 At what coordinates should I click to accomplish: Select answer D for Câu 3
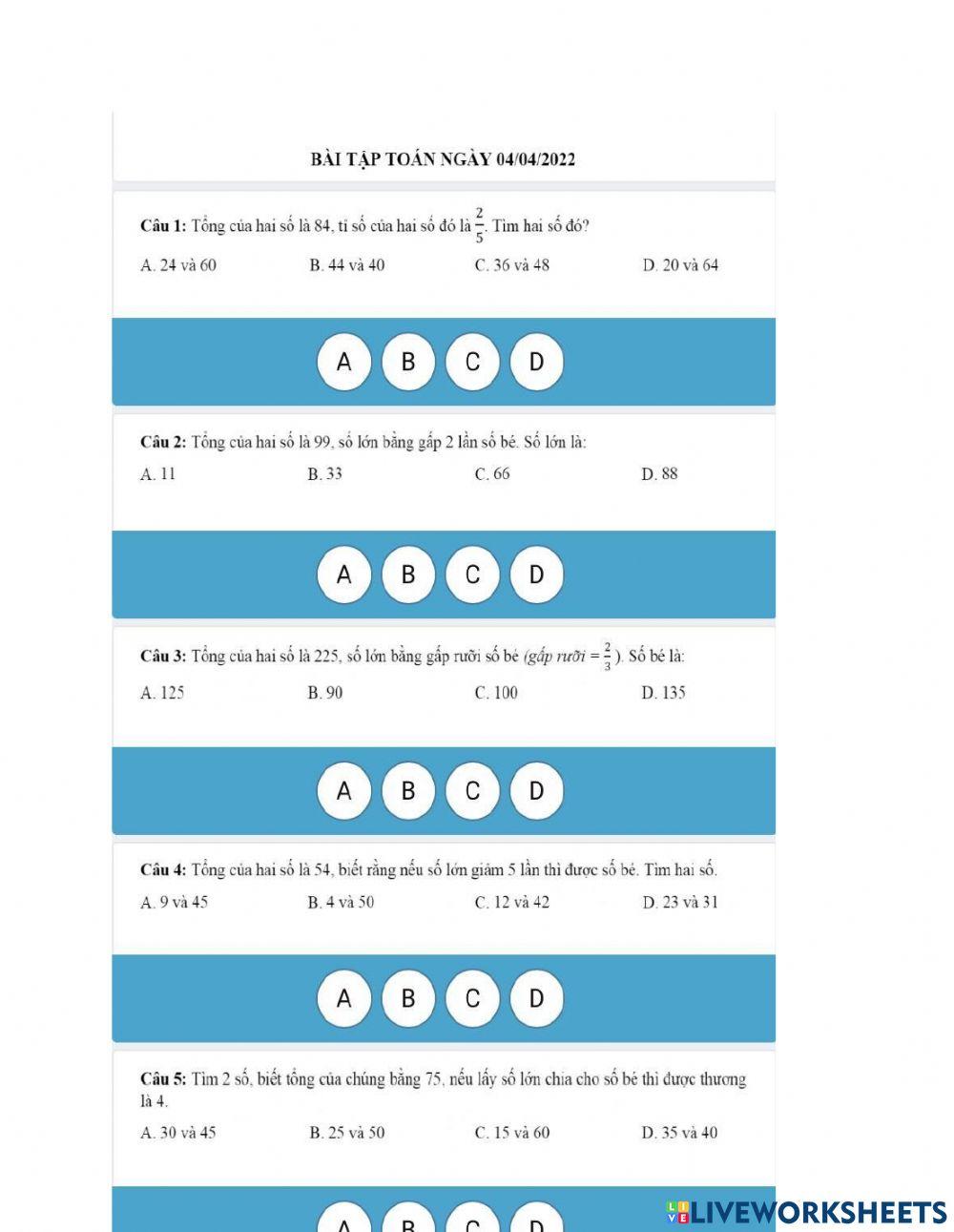(536, 791)
